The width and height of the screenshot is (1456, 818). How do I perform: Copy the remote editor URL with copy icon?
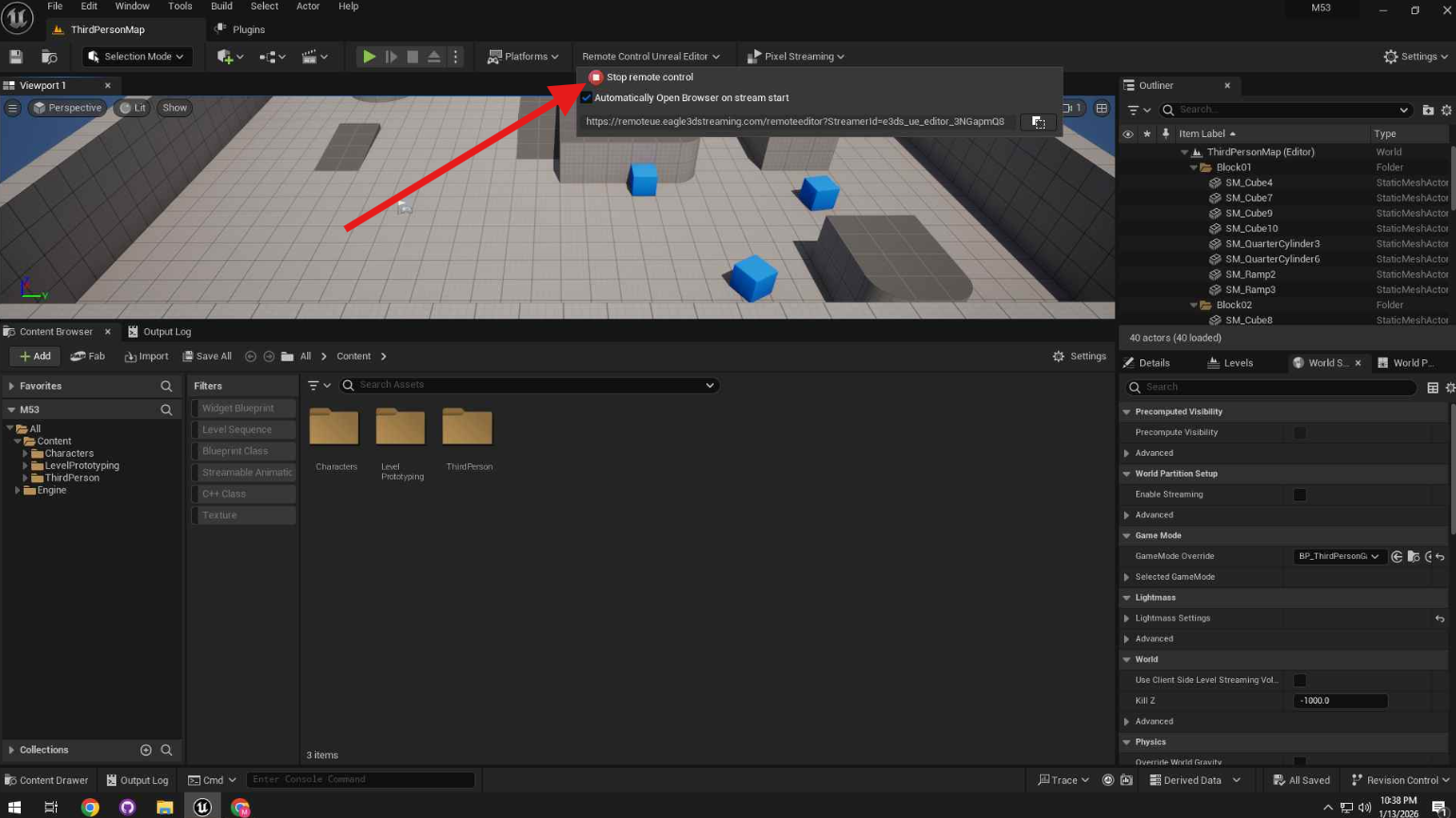point(1037,122)
